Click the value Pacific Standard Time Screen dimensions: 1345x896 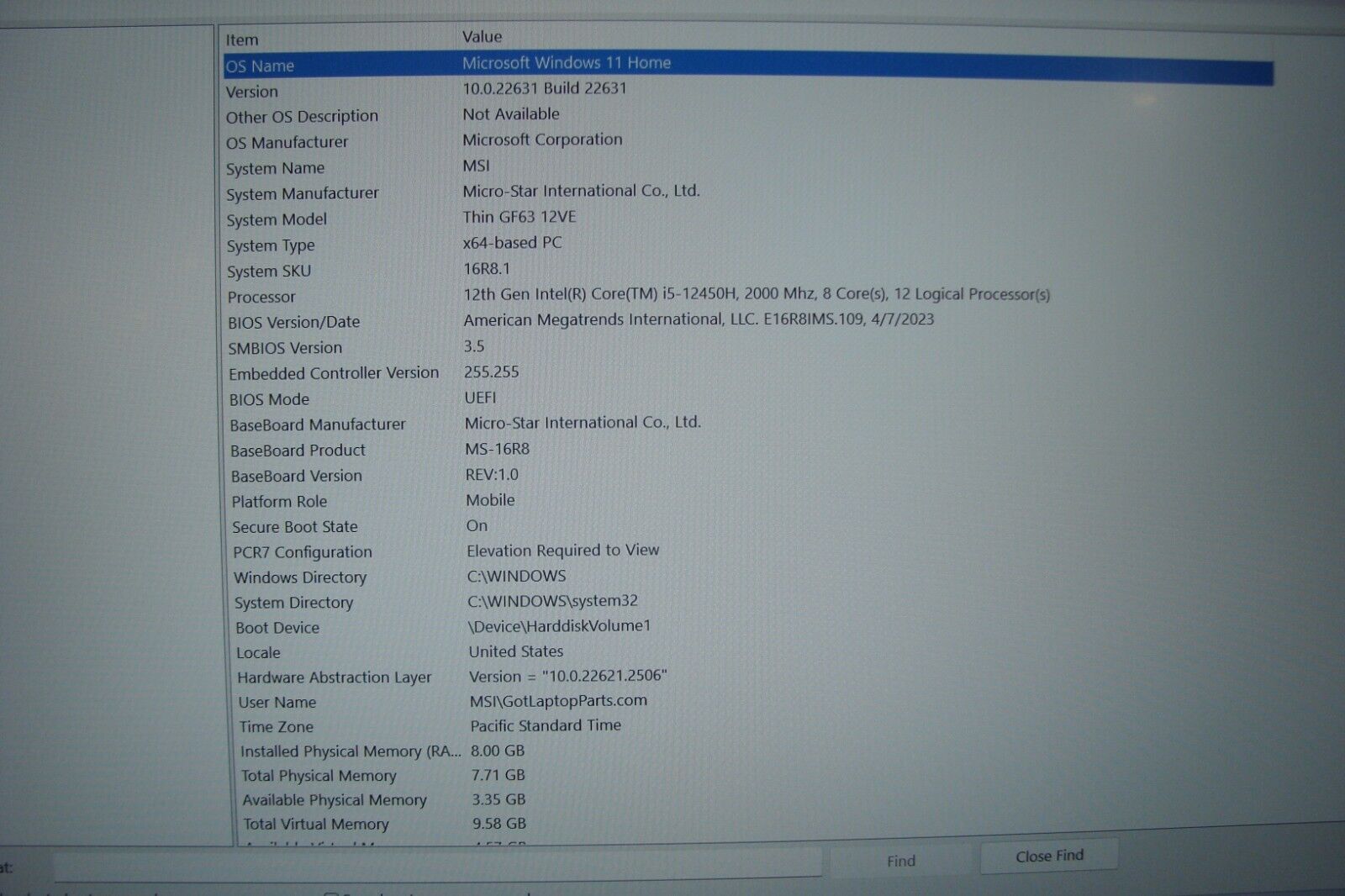coord(546,725)
